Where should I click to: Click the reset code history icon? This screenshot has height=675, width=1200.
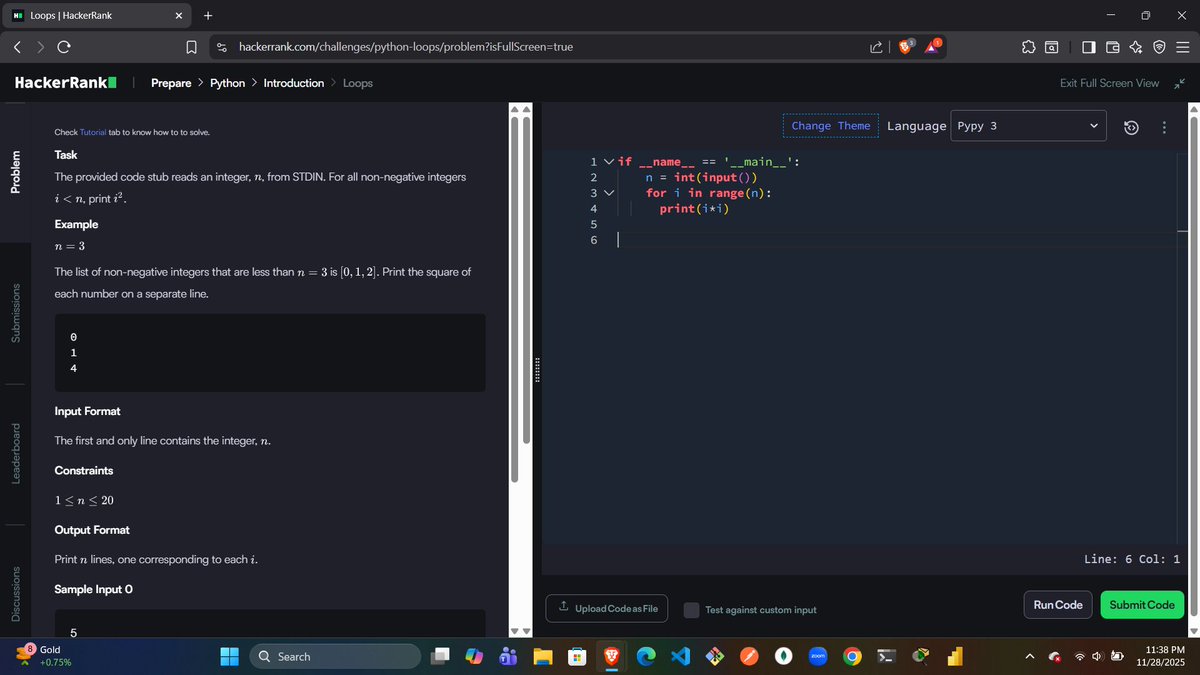(1131, 126)
